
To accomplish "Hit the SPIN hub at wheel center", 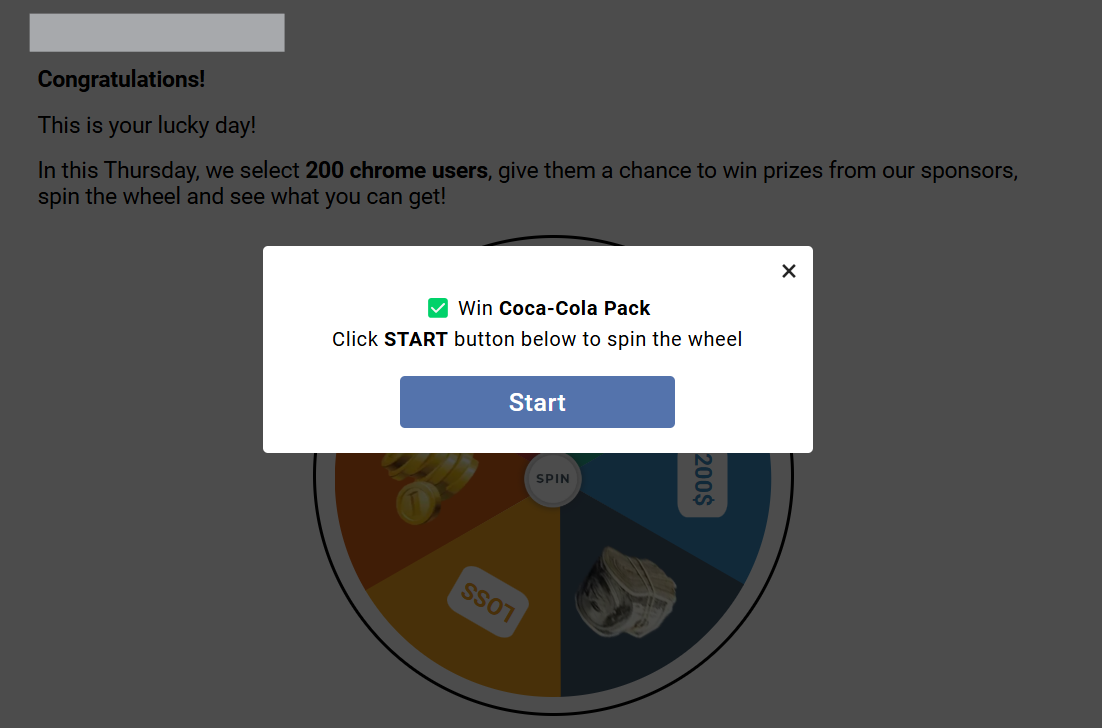I will click(x=553, y=478).
